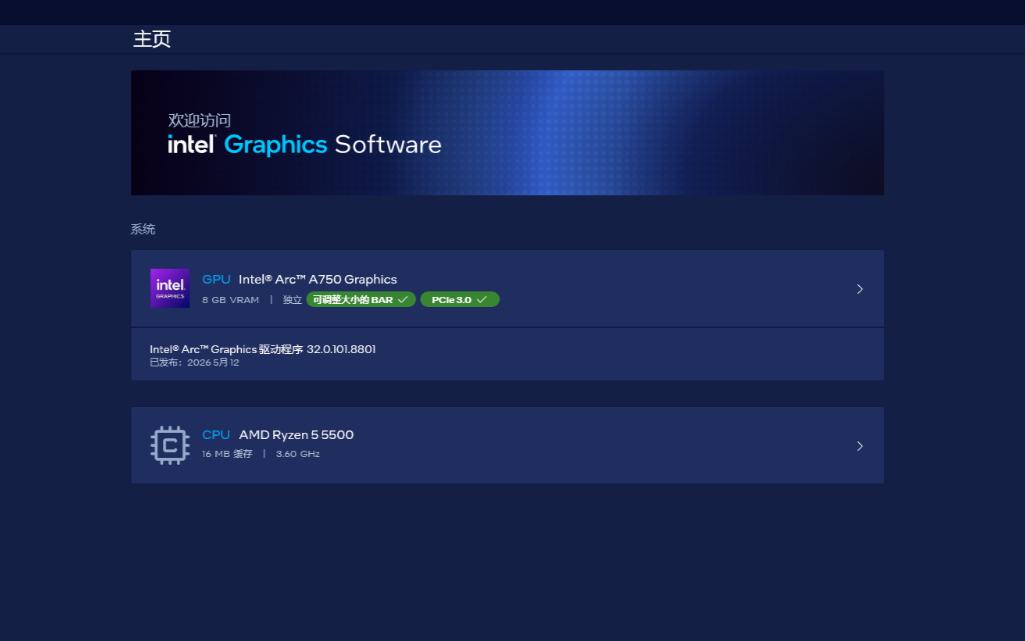Click the 16 MB 缓存 label
Screen dimensions: 1025x641
227,453
